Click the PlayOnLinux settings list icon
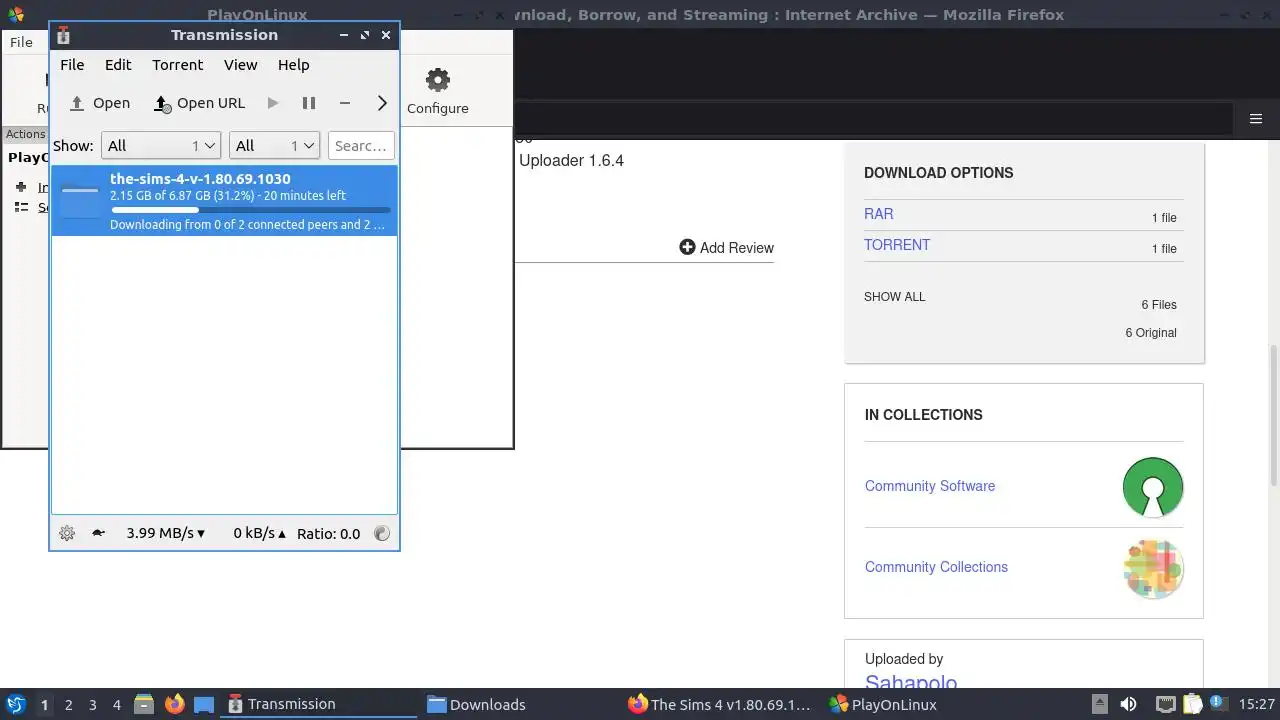1280x720 pixels. (21, 207)
